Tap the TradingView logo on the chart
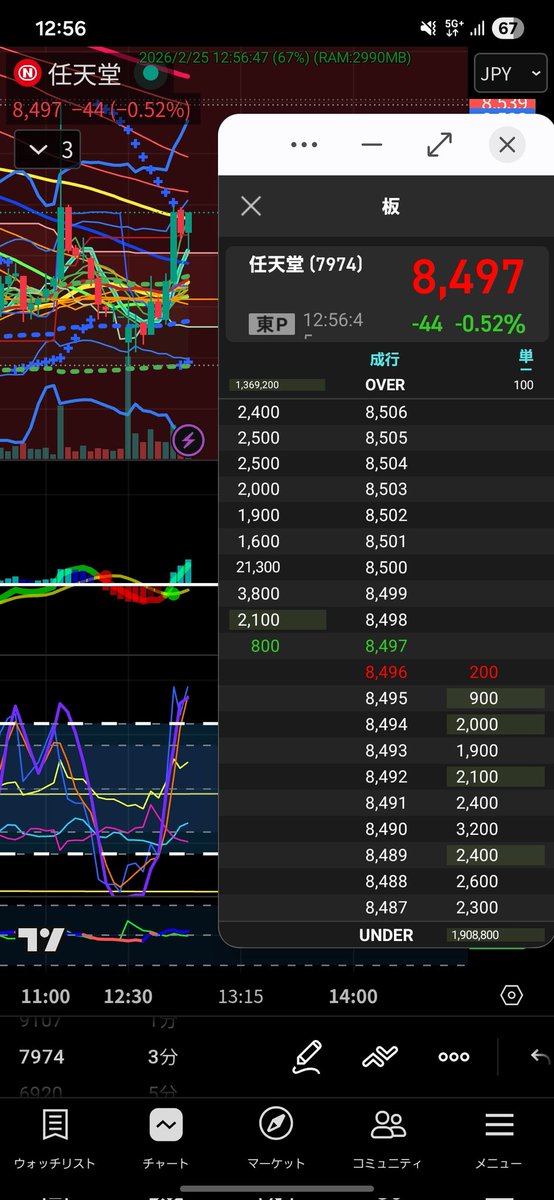 point(41,939)
